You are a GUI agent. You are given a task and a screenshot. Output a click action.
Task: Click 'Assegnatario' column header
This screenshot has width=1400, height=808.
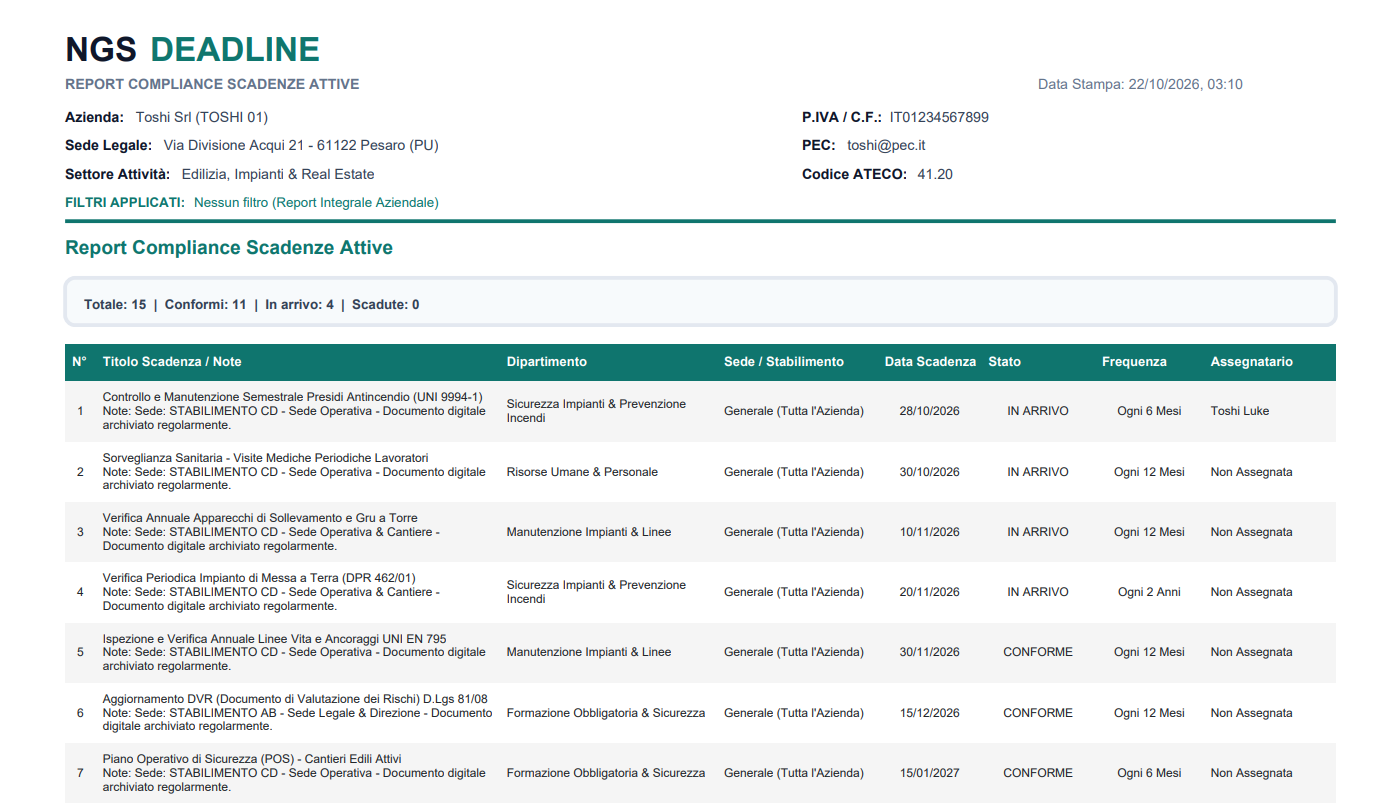click(x=1252, y=362)
